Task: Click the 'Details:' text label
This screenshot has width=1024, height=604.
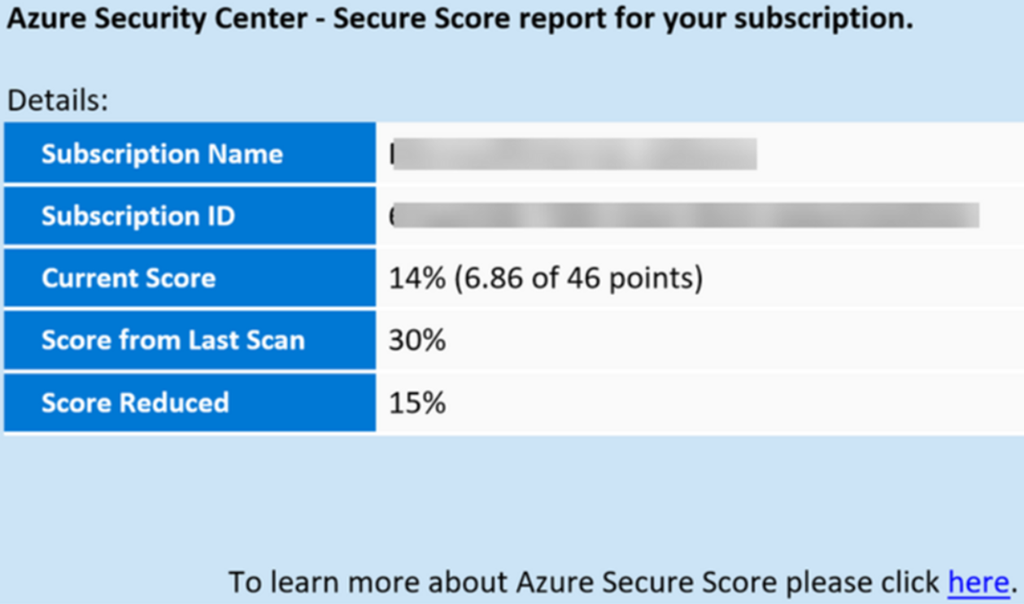Action: click(x=57, y=100)
